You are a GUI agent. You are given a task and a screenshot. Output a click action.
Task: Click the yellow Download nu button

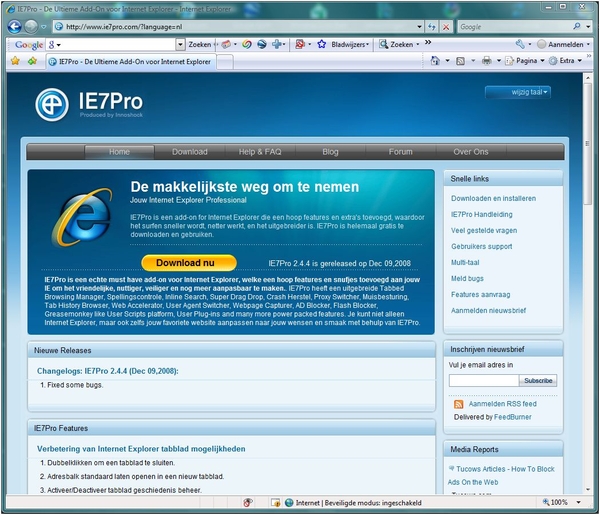[x=189, y=263]
